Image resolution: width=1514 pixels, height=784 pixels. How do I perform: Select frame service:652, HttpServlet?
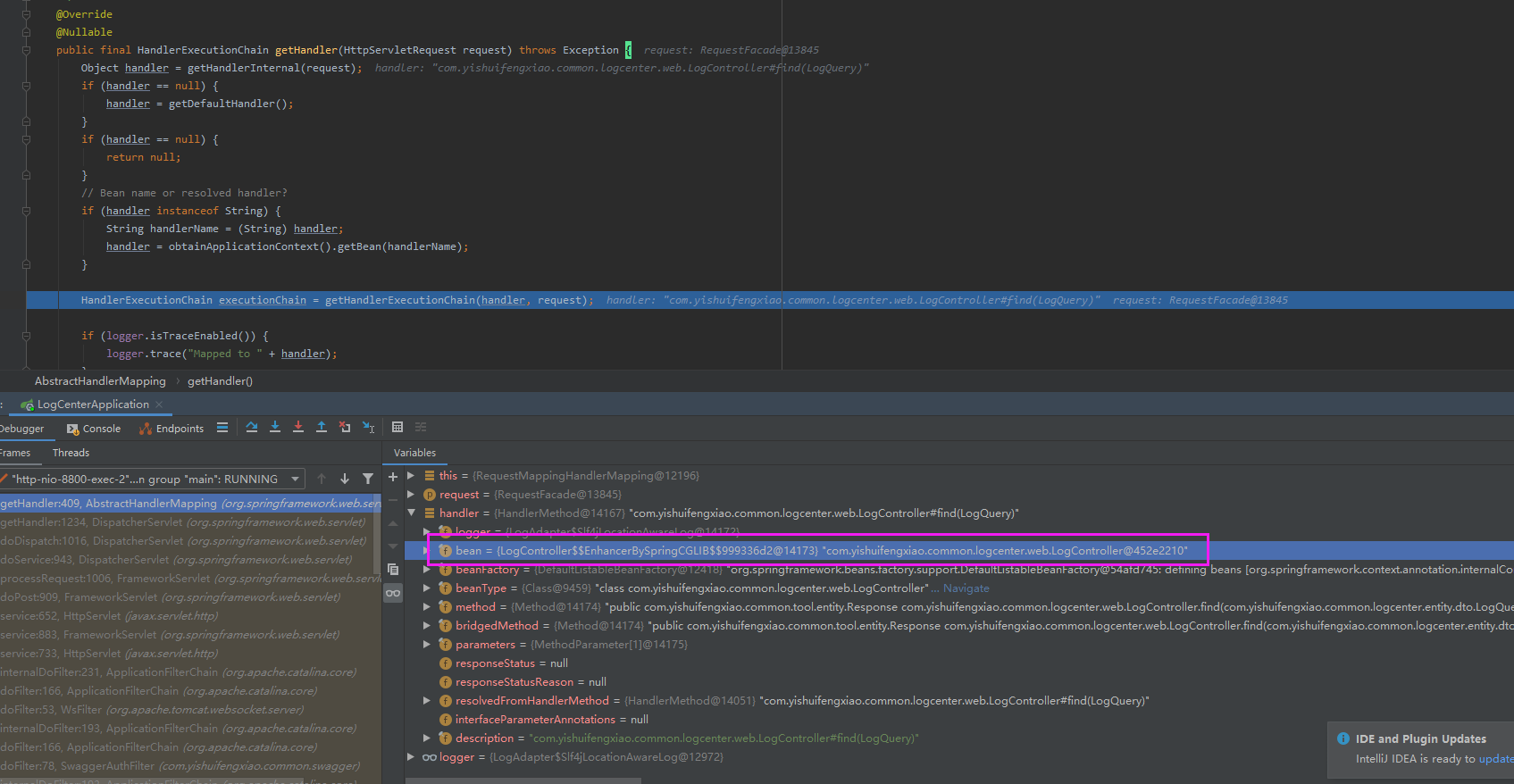(190, 616)
